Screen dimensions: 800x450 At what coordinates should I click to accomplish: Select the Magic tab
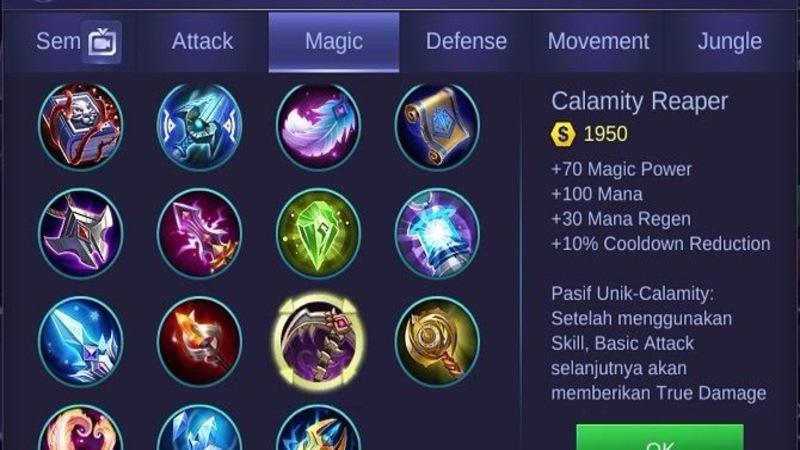pyautogui.click(x=334, y=41)
